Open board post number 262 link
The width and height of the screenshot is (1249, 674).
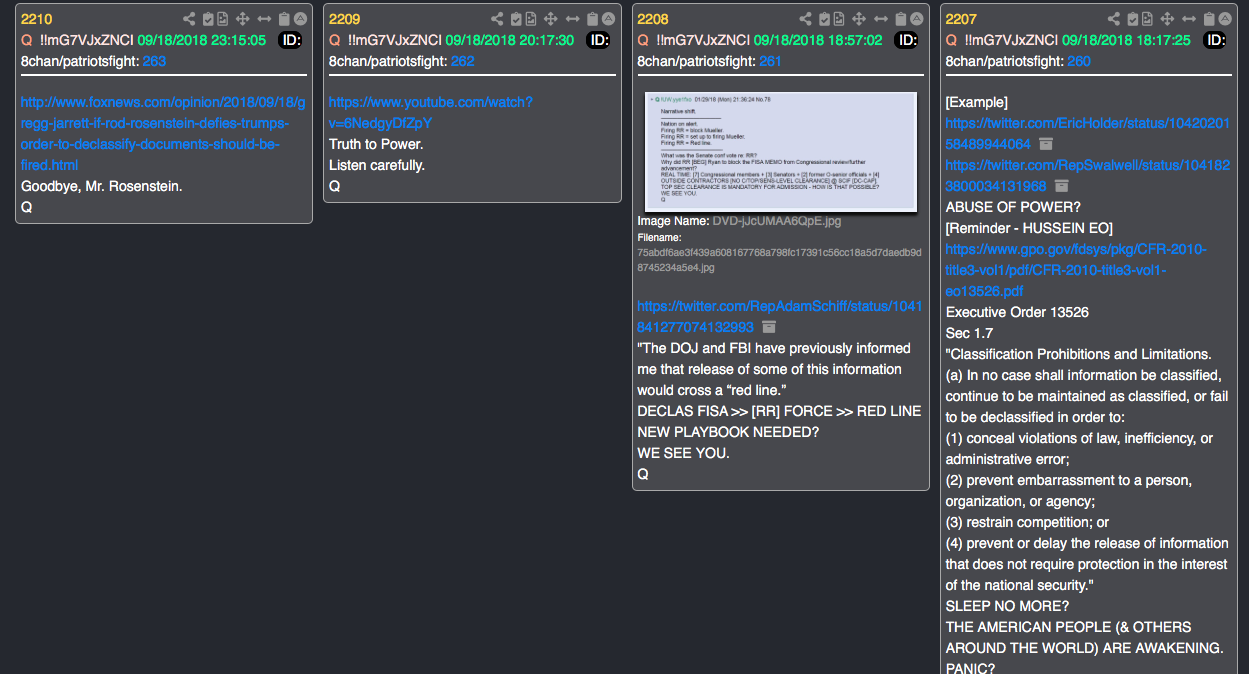coord(462,61)
